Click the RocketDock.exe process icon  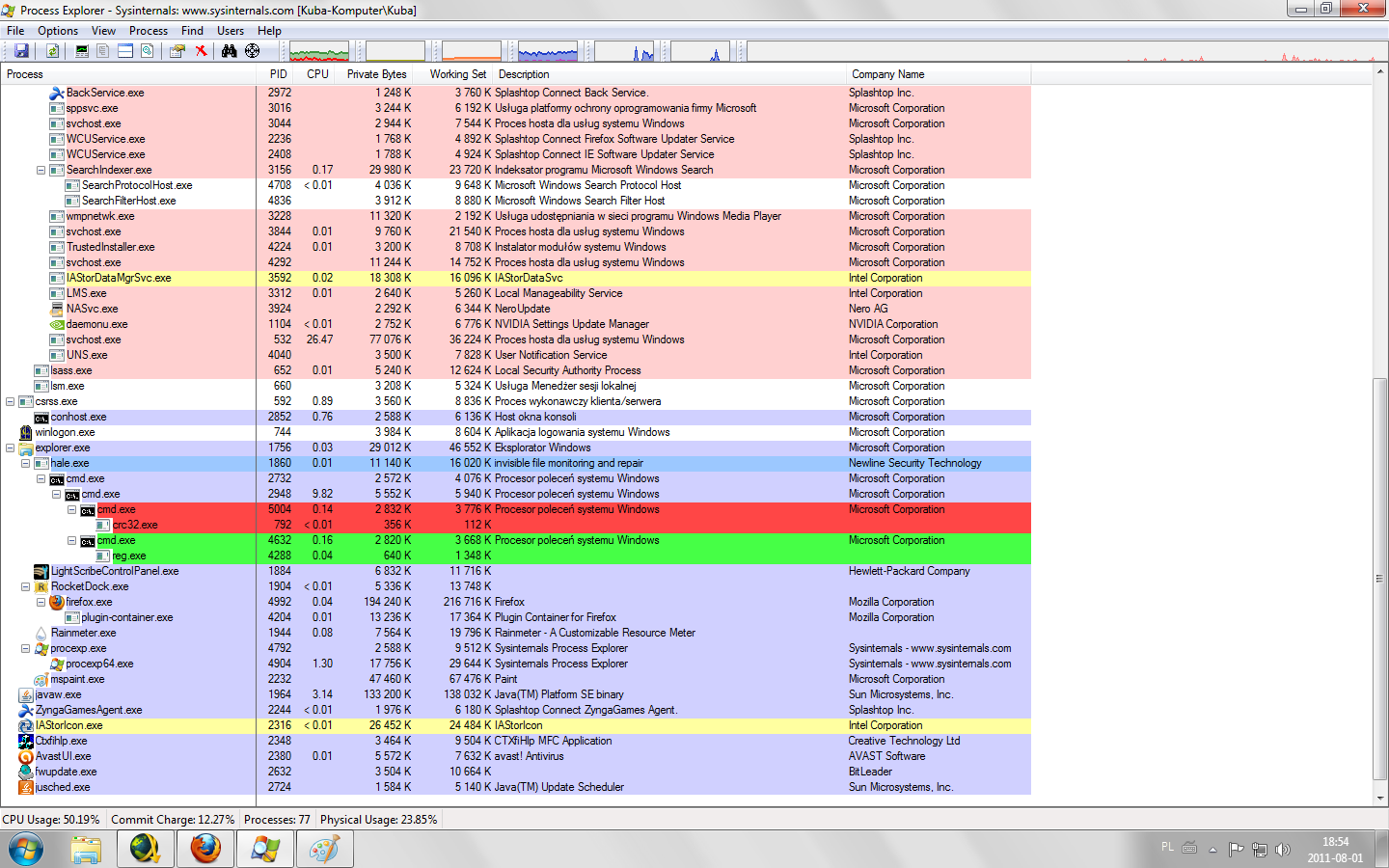(x=41, y=586)
